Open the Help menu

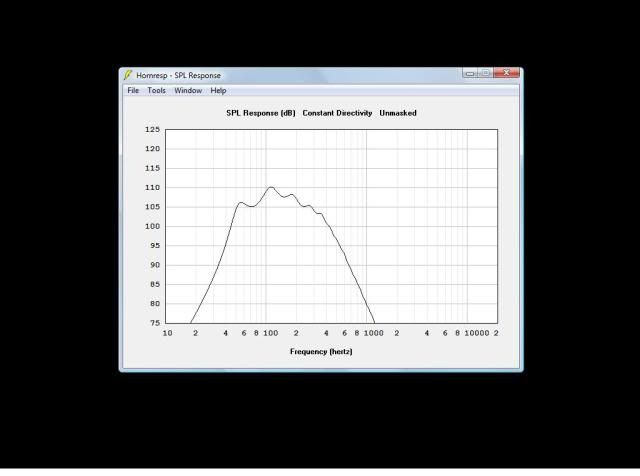pos(218,91)
